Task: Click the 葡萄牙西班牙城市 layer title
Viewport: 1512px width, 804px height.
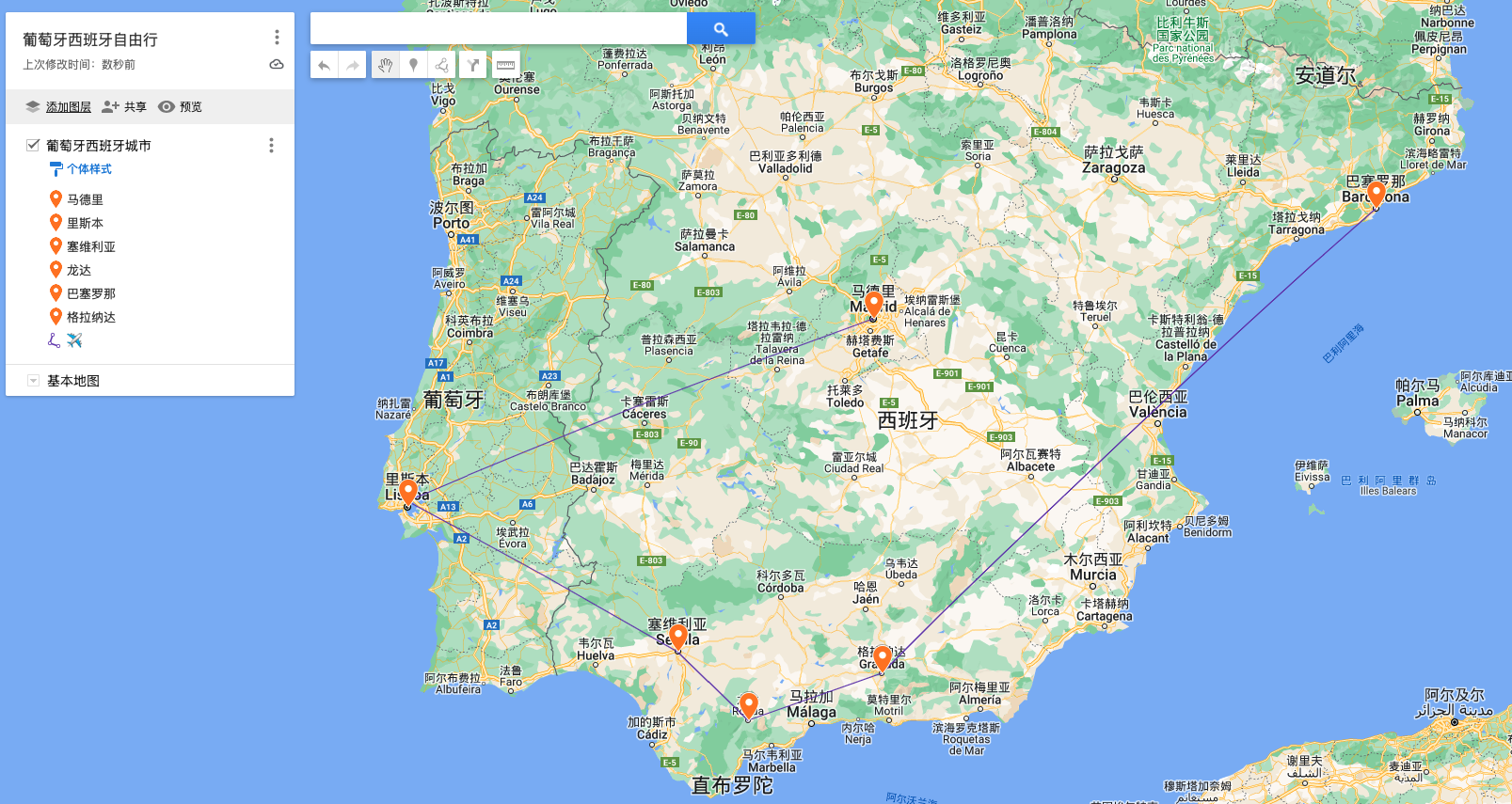Action: [x=99, y=146]
